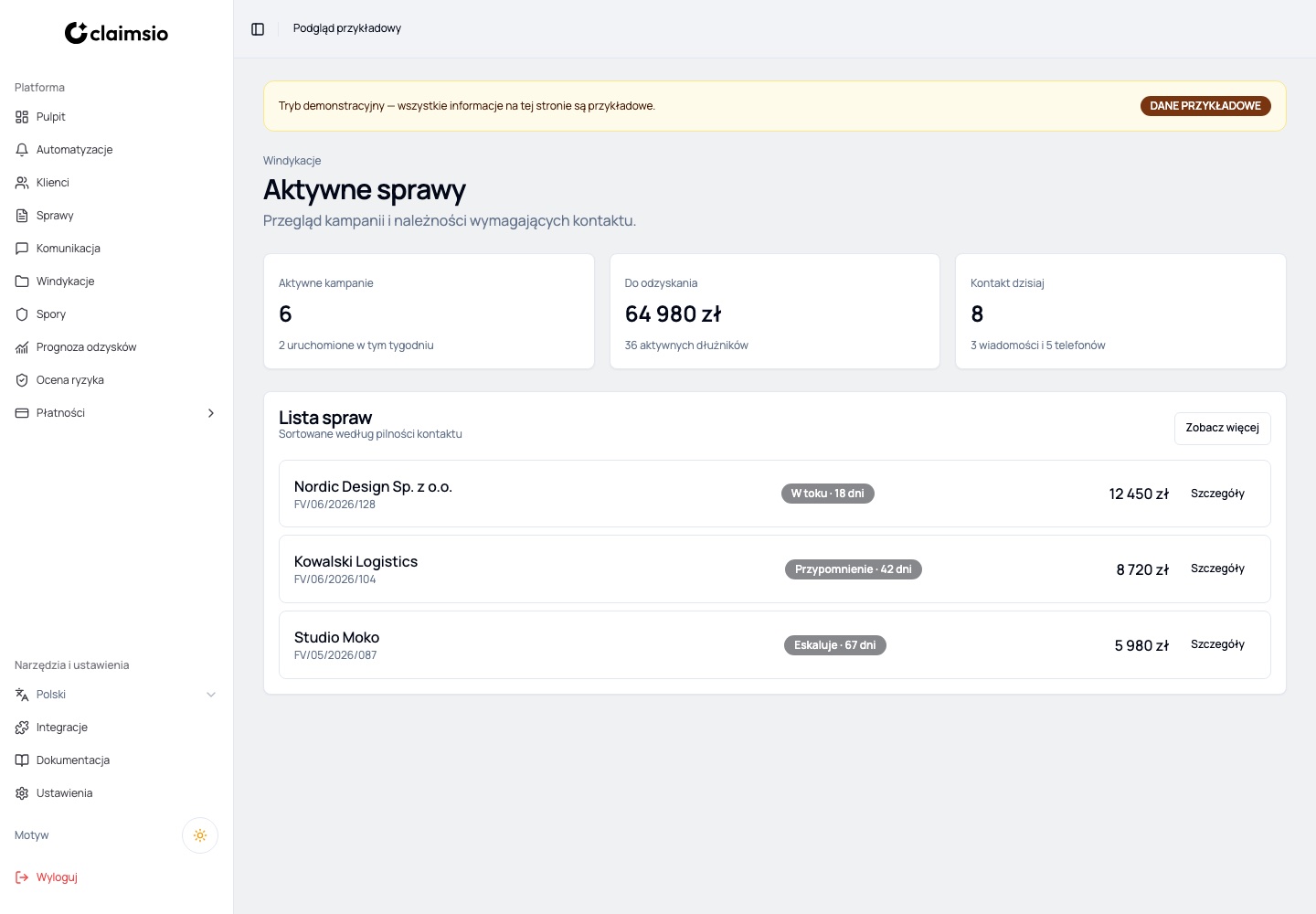
Task: Click the Windykacje folder icon
Action: [x=22, y=282]
